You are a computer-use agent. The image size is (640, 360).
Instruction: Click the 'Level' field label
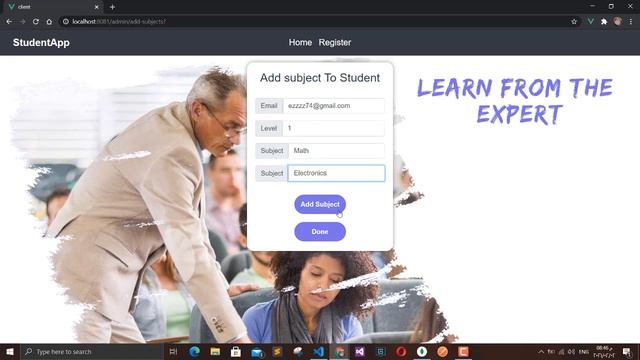269,128
